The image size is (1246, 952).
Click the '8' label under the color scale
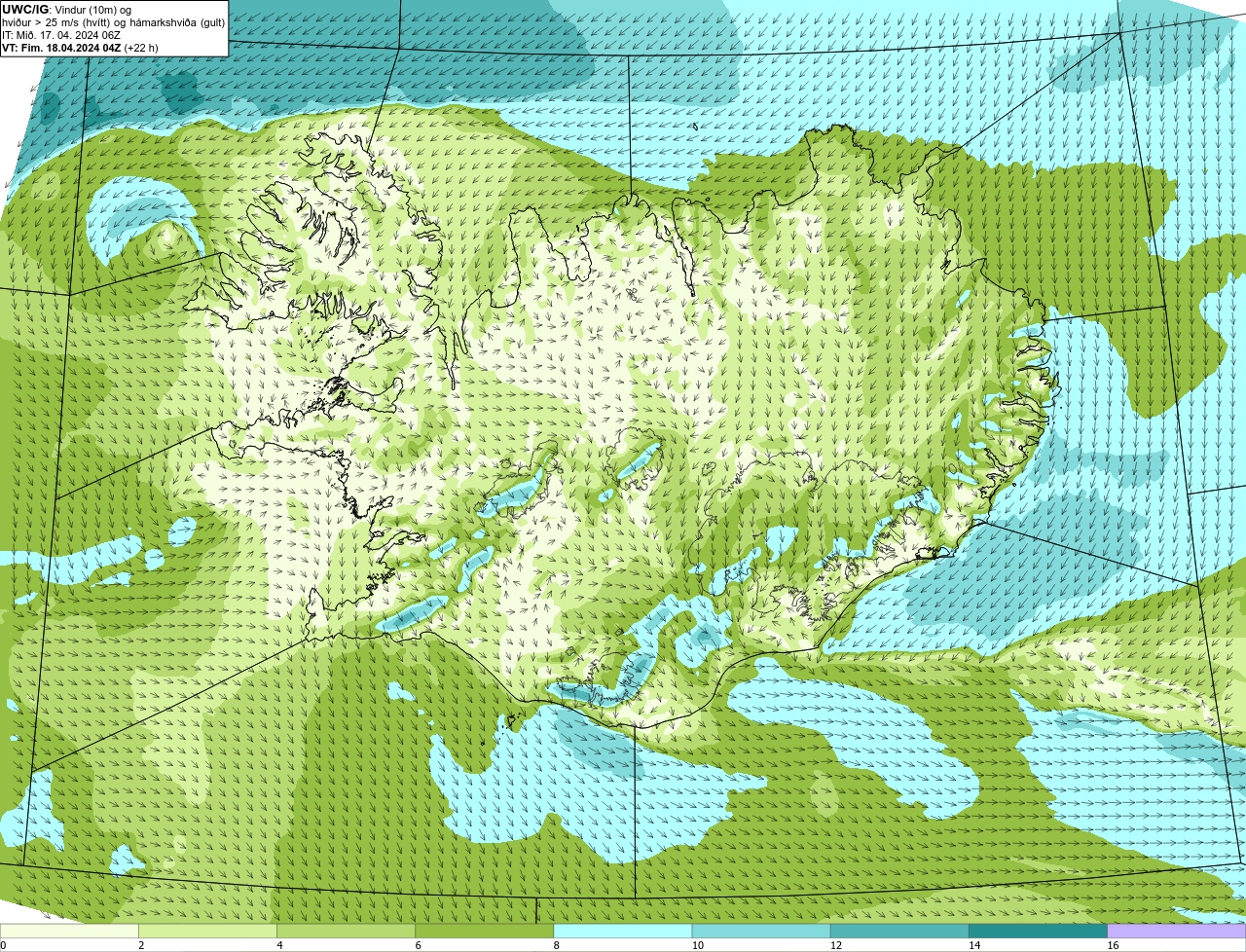pos(557,945)
